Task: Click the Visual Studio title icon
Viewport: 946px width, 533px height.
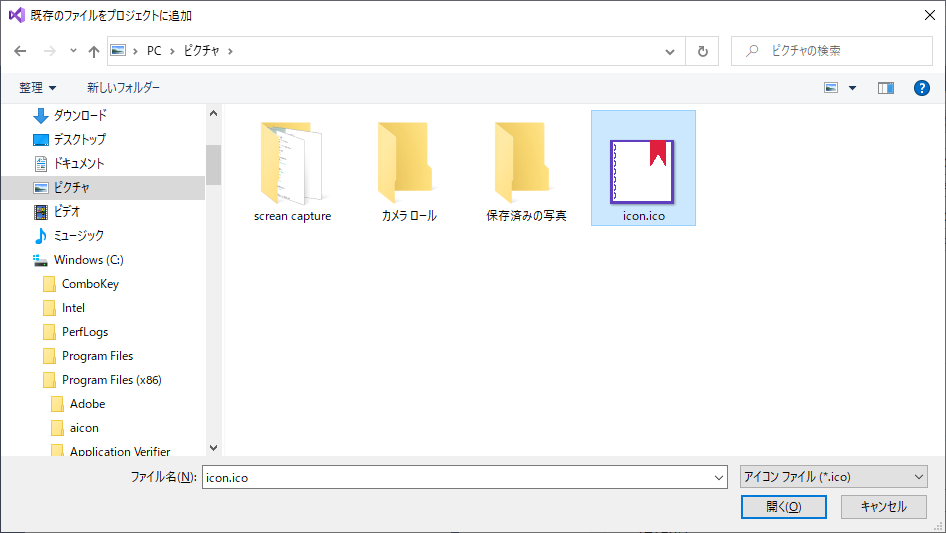Action: (x=16, y=15)
